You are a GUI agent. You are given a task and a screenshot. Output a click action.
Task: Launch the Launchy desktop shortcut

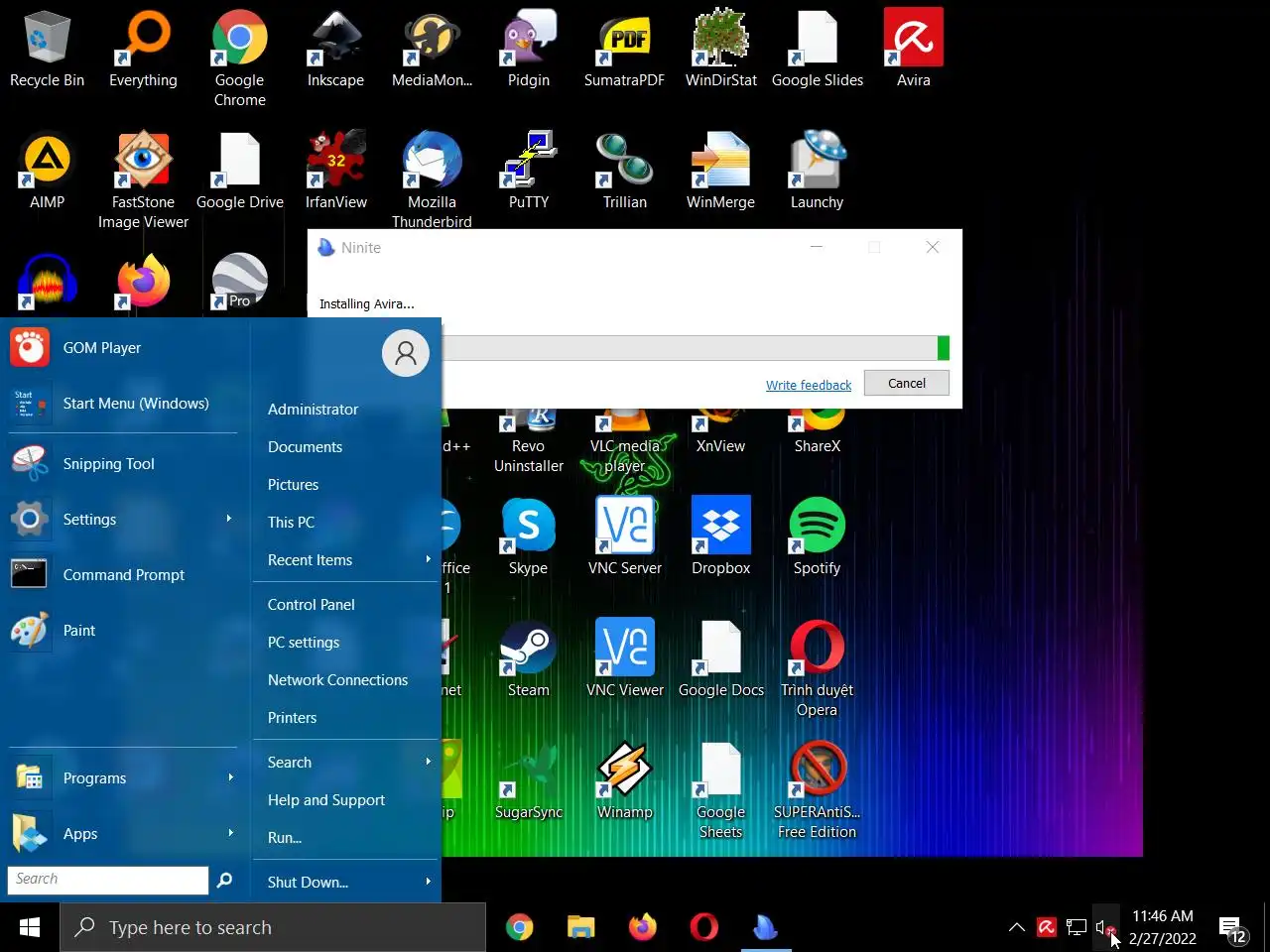(817, 171)
